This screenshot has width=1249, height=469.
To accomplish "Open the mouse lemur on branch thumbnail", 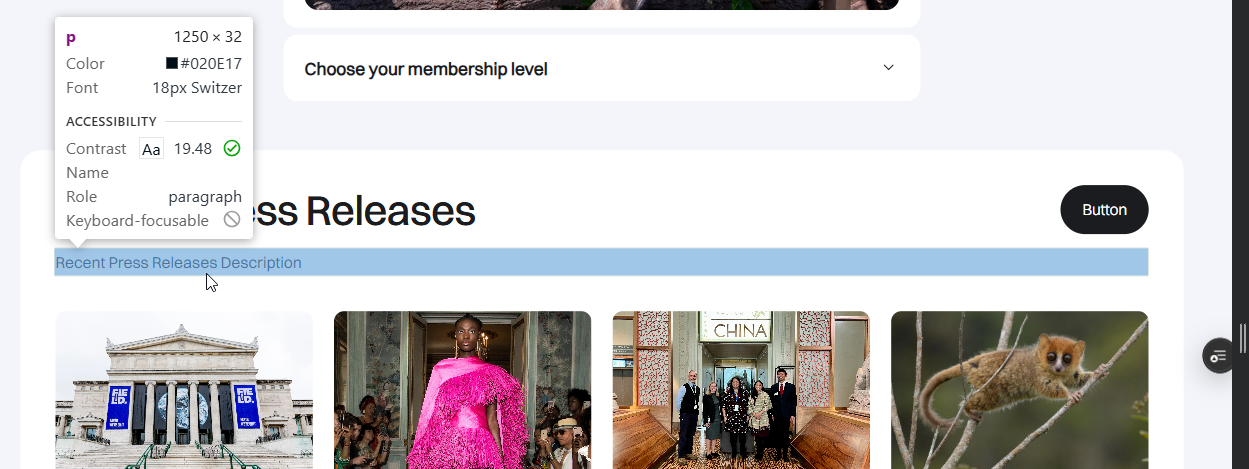I will tap(1019, 390).
